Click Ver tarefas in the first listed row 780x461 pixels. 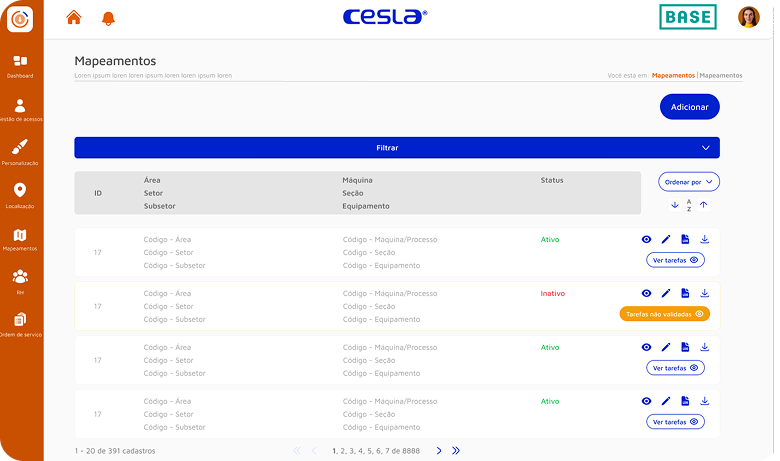click(x=676, y=260)
